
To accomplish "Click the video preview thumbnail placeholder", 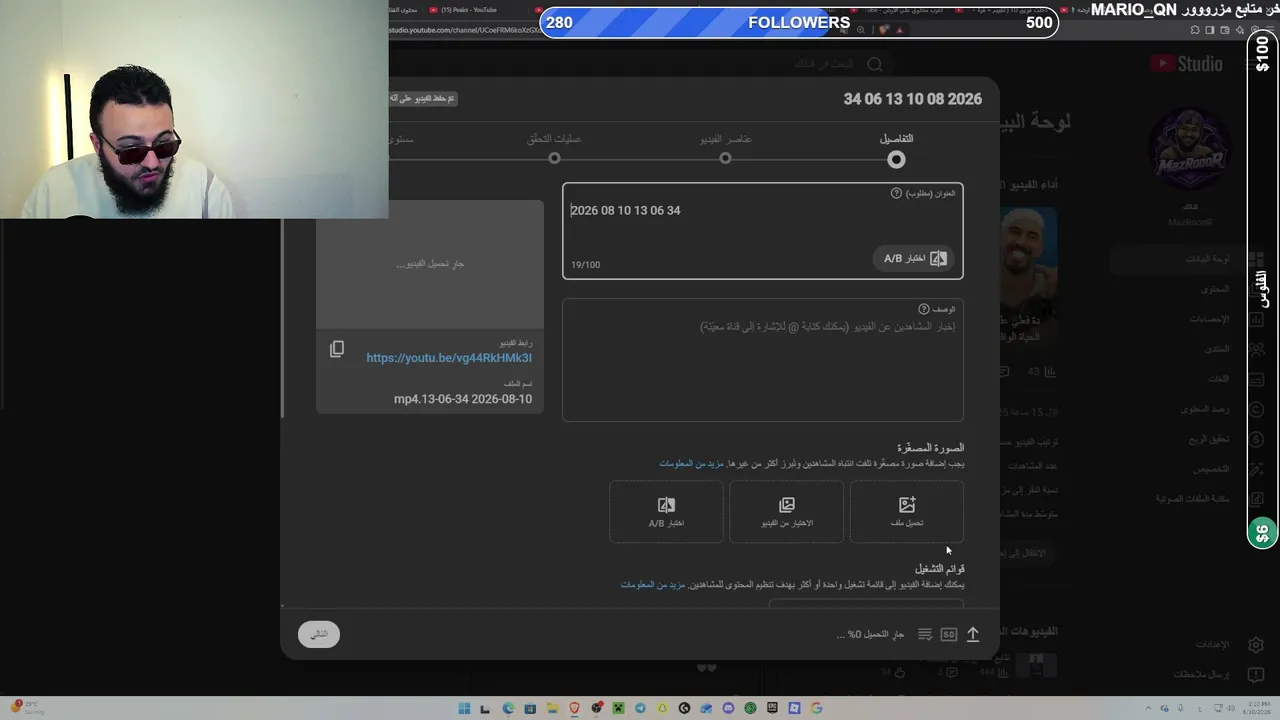I will 430,264.
